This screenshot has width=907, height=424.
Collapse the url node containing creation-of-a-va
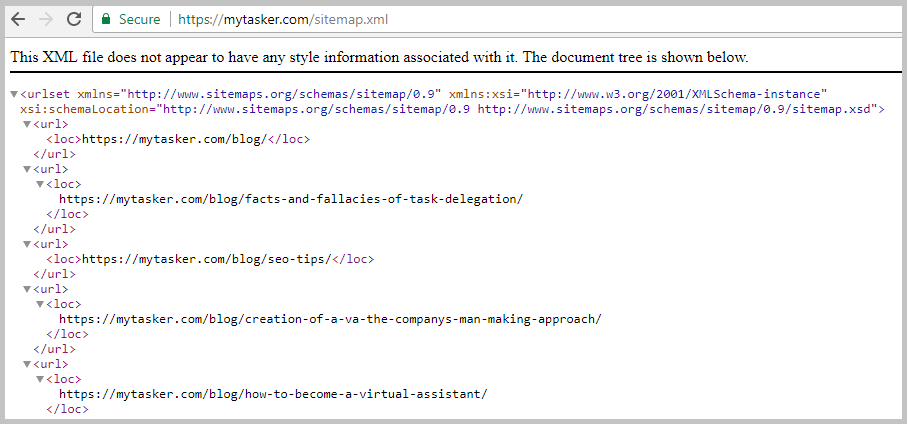(27, 289)
